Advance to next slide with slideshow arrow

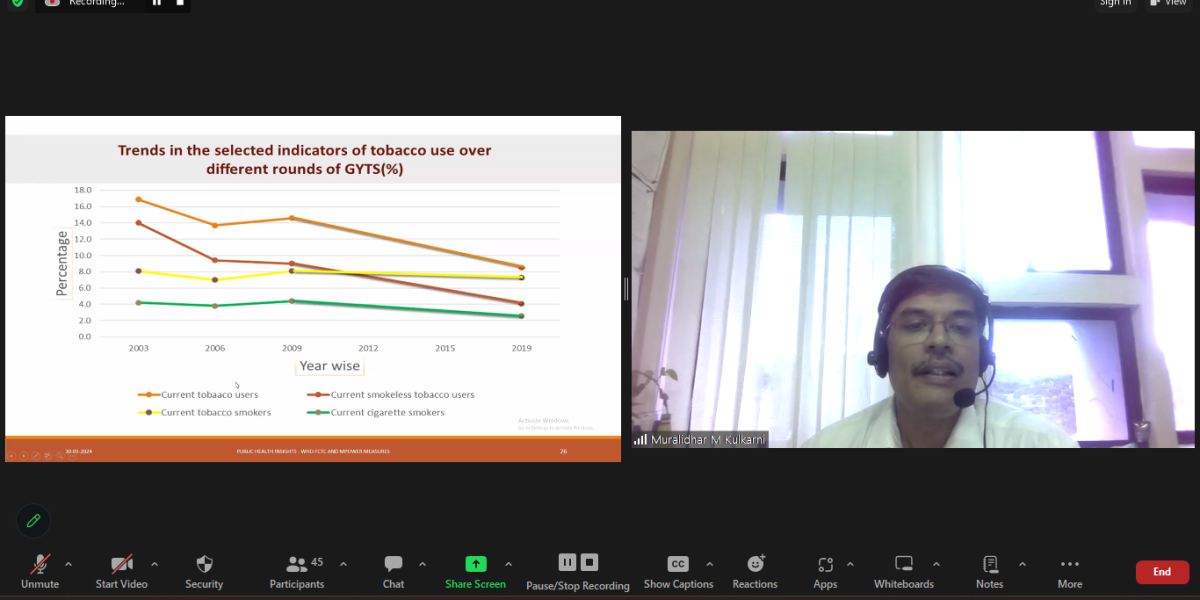coord(23,456)
